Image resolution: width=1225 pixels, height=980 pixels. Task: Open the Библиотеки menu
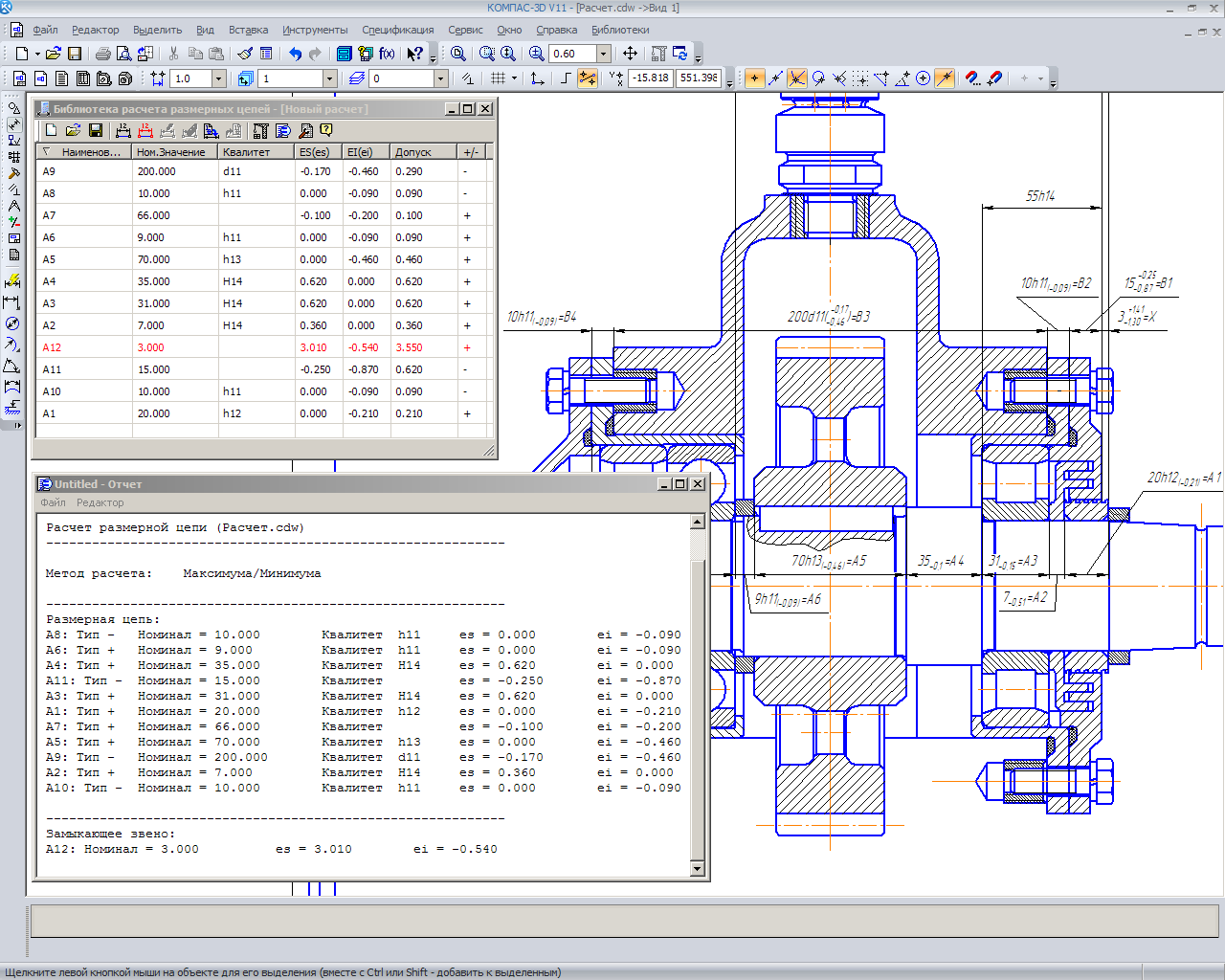pos(619,30)
